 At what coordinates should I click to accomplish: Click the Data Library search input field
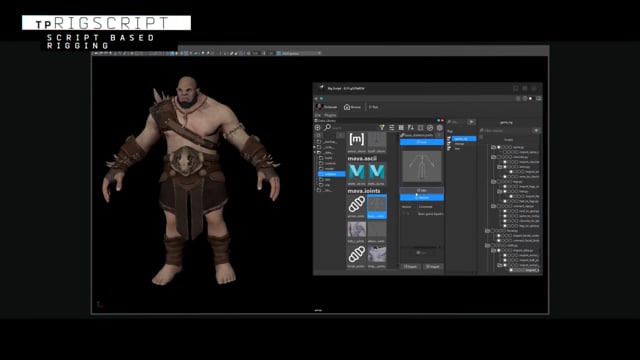coord(353,128)
